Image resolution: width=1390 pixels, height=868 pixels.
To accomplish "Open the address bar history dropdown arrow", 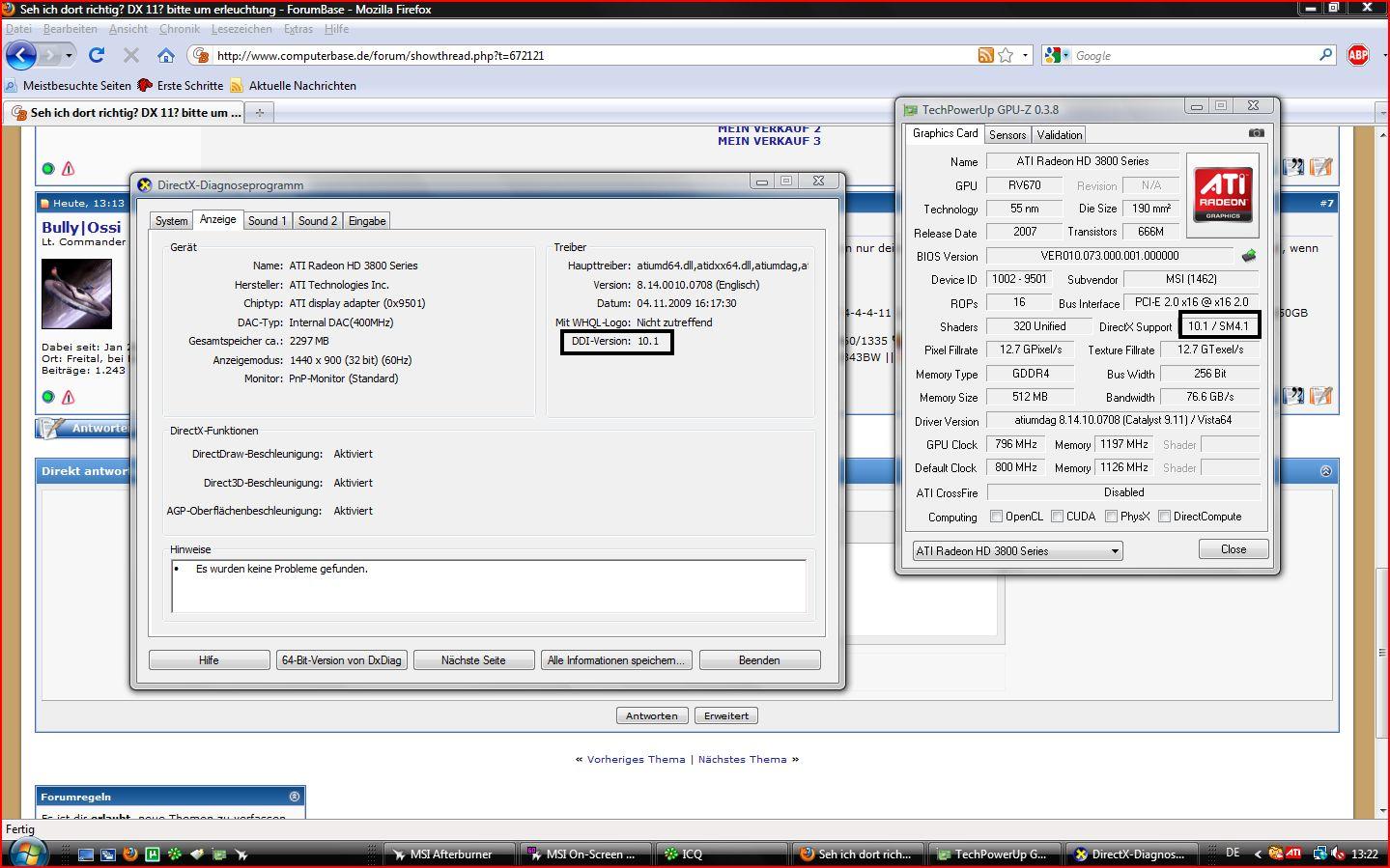I will click(x=1026, y=55).
